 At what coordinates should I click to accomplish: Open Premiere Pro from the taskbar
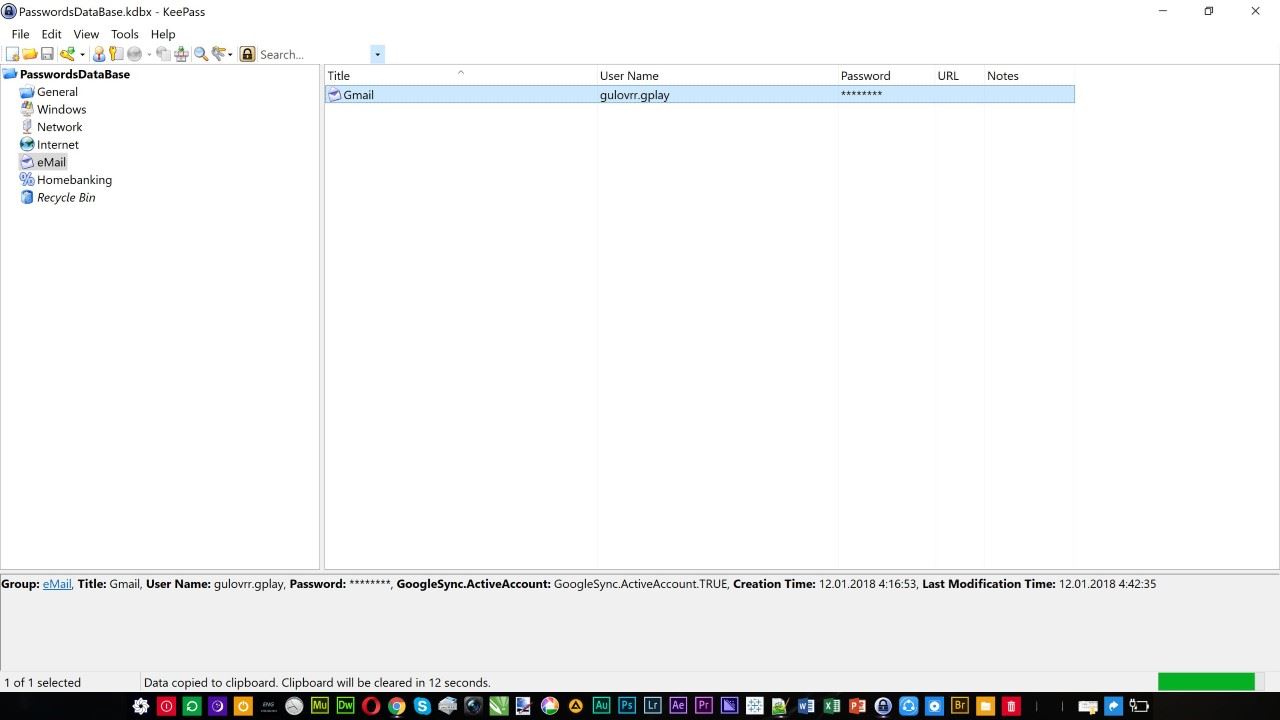pyautogui.click(x=703, y=706)
